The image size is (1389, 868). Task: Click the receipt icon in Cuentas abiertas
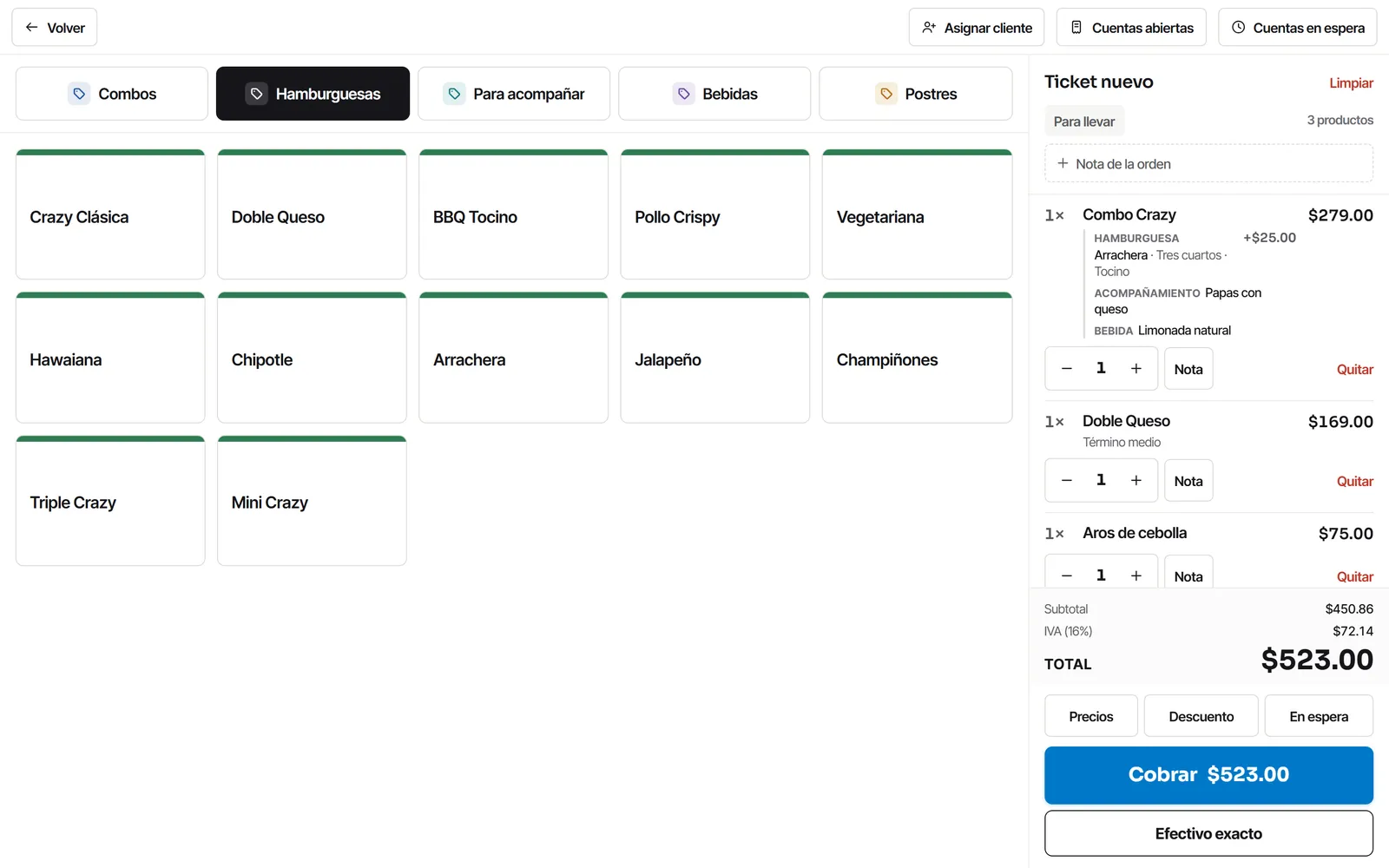1076,28
